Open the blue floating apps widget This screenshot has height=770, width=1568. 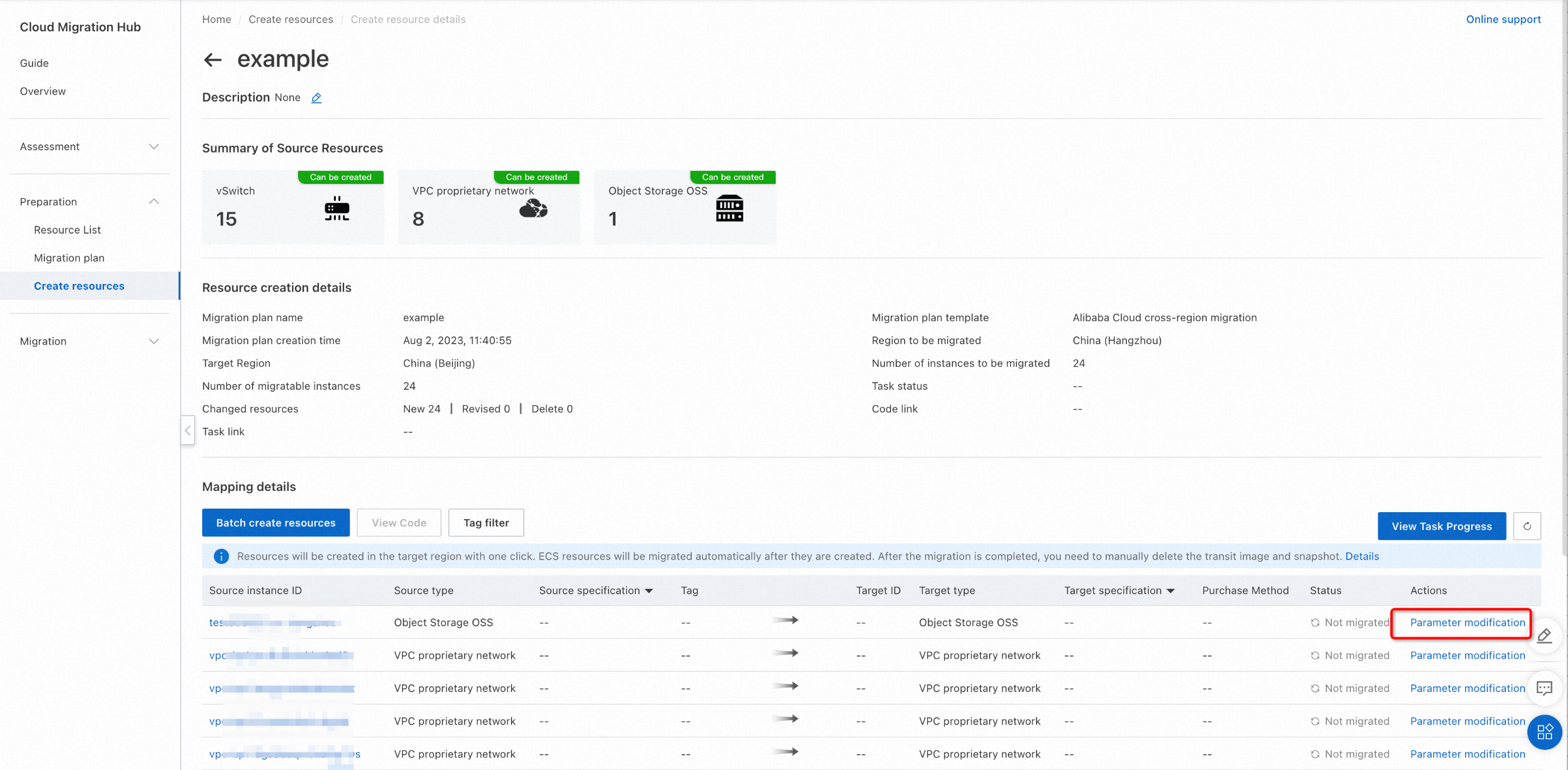(1544, 732)
